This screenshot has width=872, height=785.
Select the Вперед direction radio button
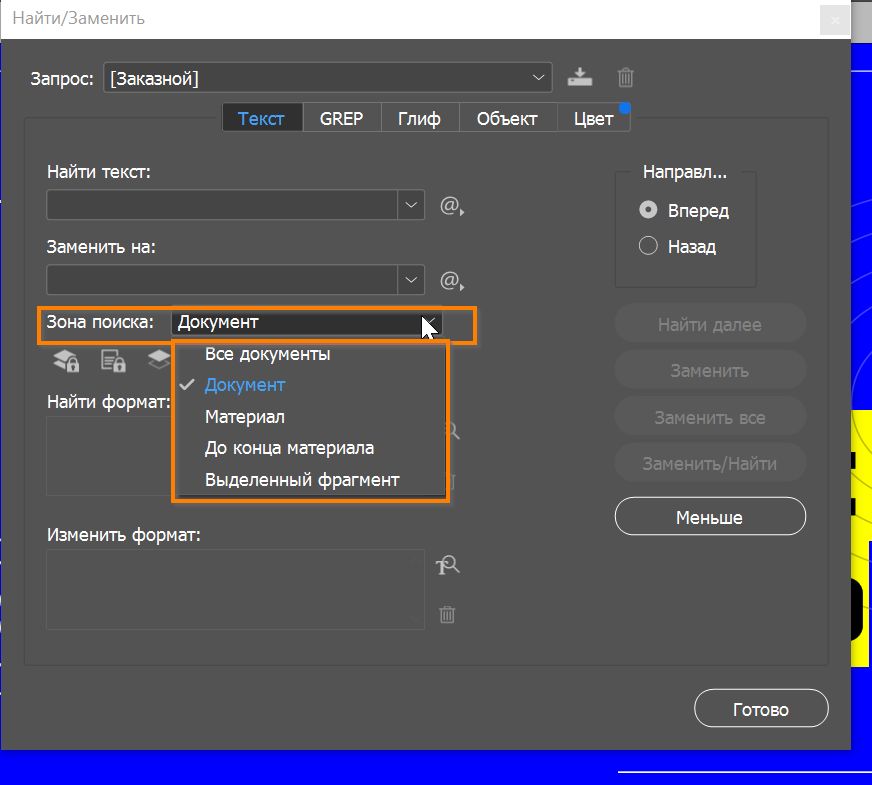(x=648, y=210)
